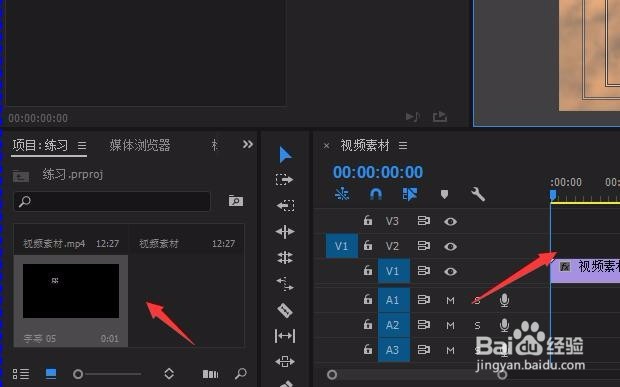
Task: Hide track V2 output with eye
Action: 450,247
